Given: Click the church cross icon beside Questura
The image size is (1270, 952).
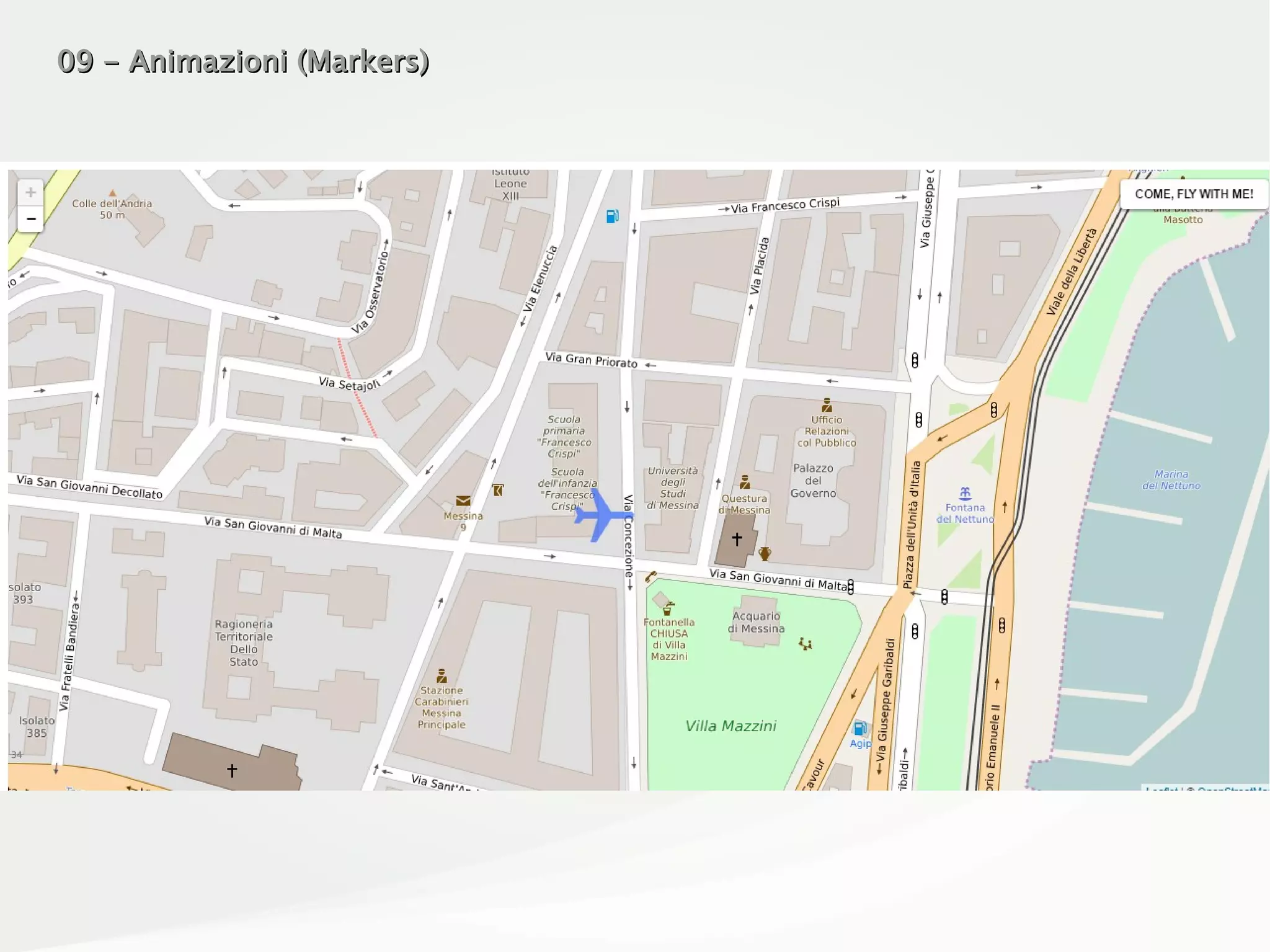Looking at the screenshot, I should [x=737, y=540].
